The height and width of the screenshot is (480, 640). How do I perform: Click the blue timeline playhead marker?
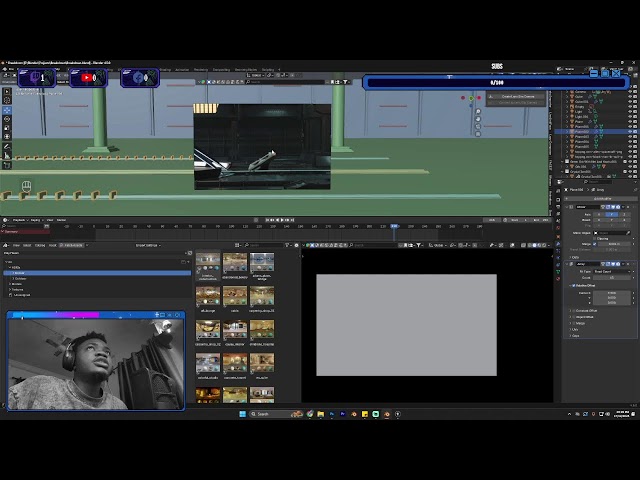tap(394, 226)
